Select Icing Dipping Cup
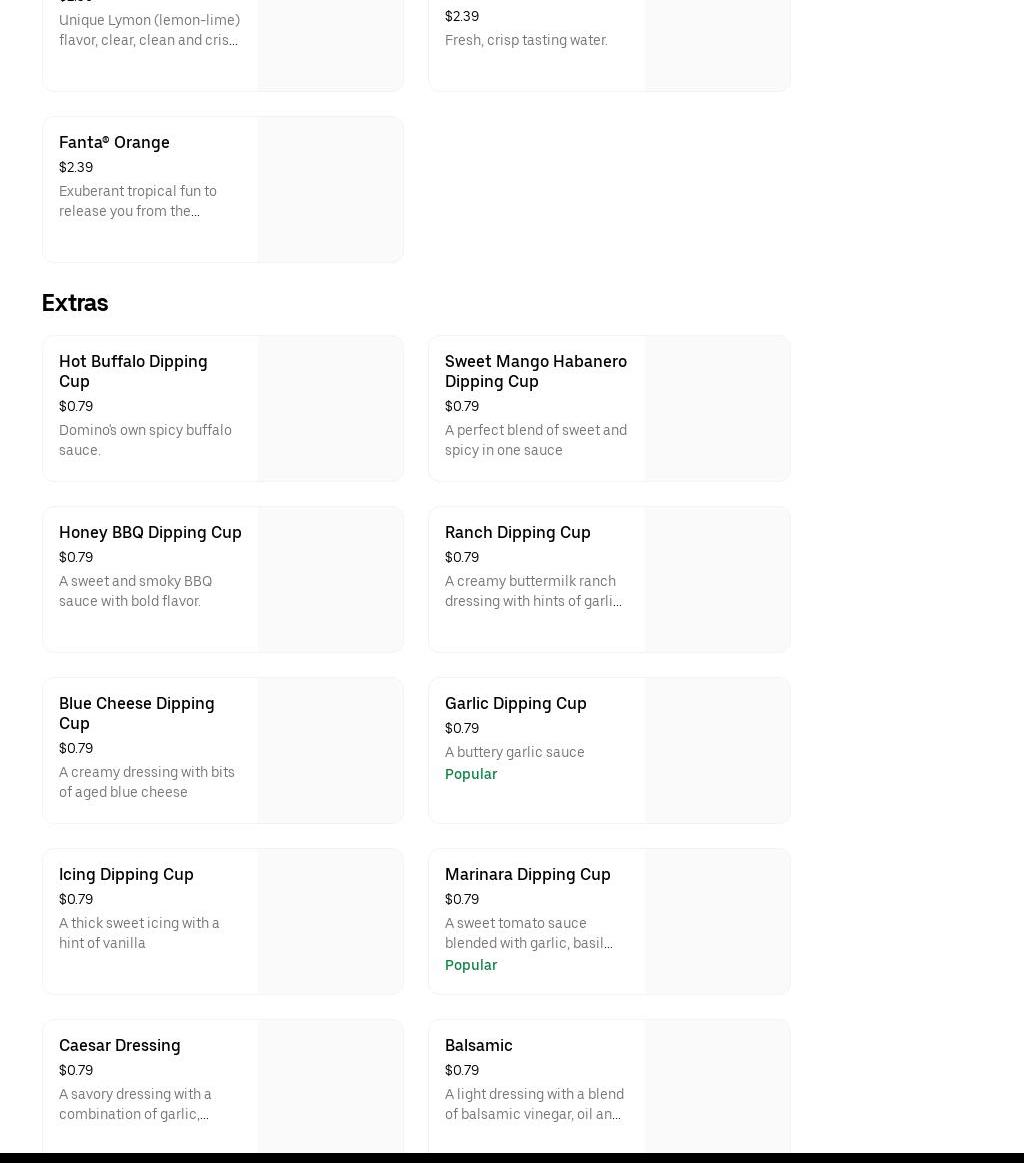Image resolution: width=1024 pixels, height=1163 pixels. click(x=223, y=921)
